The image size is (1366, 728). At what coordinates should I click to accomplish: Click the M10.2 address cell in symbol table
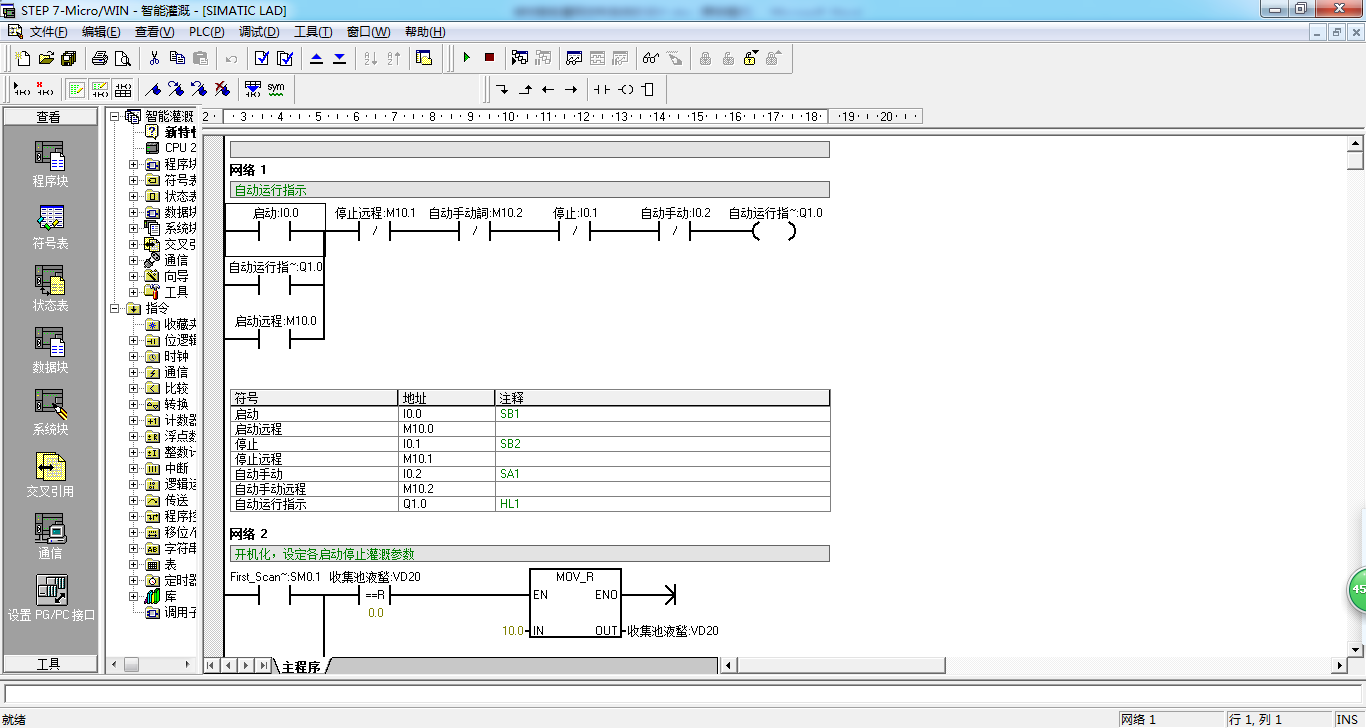[446, 489]
